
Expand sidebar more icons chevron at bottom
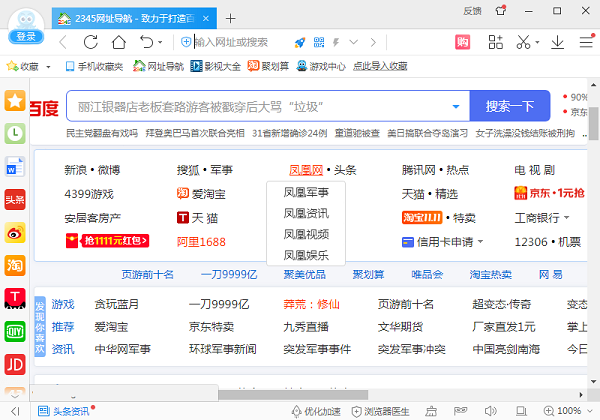point(15,394)
